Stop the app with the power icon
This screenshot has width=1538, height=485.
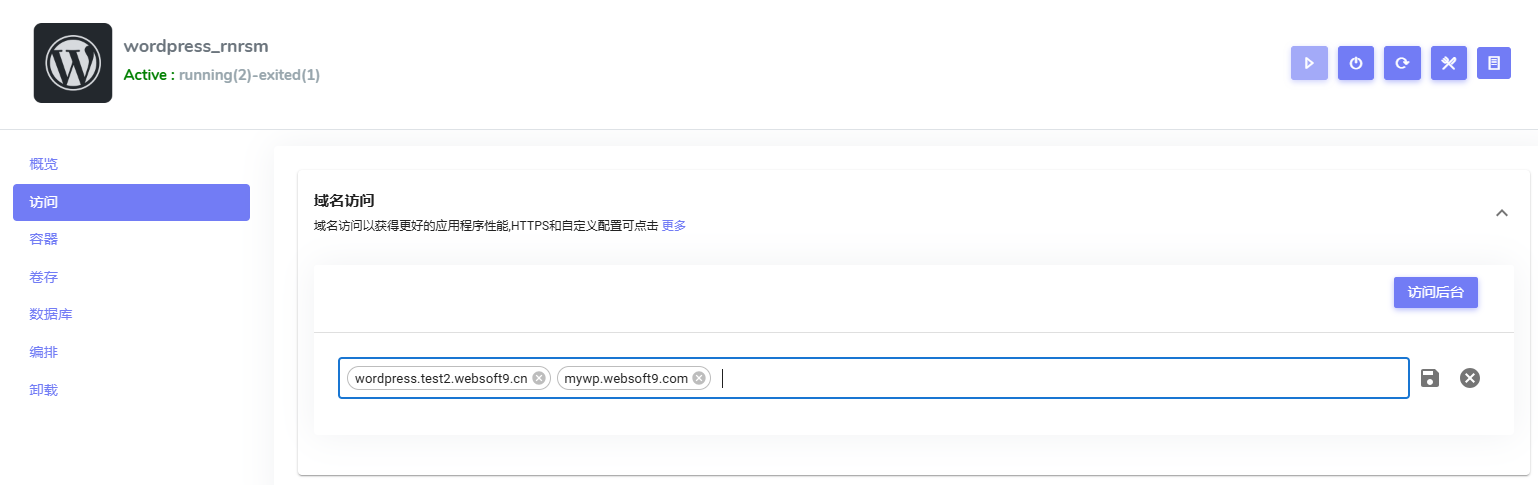coord(1355,63)
